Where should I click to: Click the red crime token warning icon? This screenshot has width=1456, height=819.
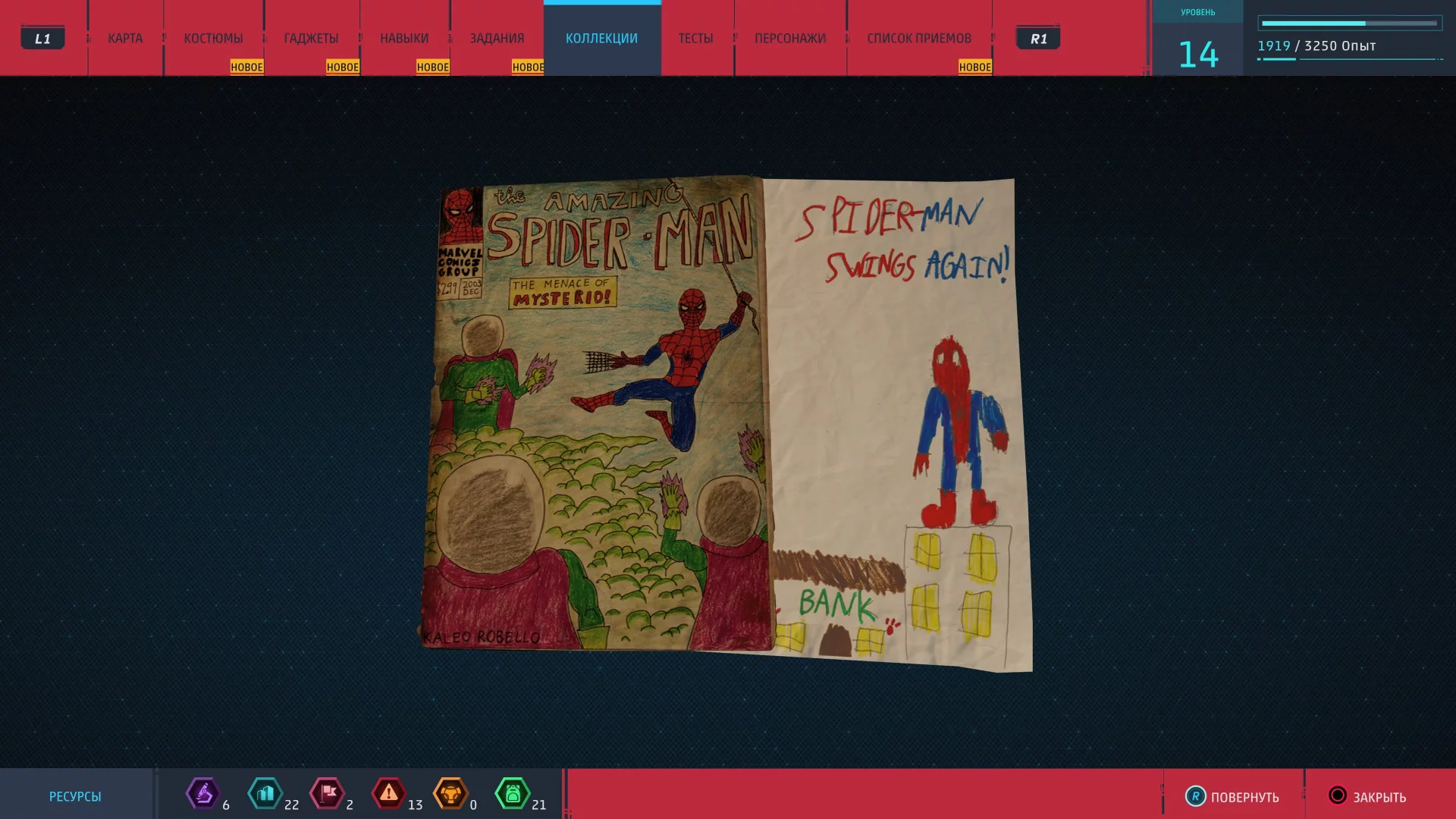(x=389, y=794)
